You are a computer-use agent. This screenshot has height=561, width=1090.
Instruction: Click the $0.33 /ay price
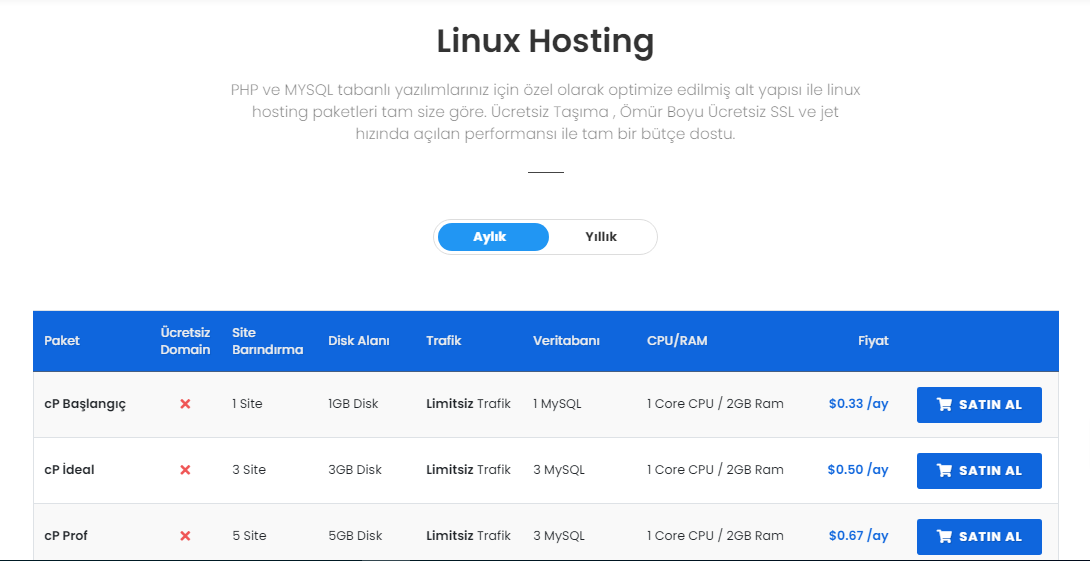(x=859, y=403)
